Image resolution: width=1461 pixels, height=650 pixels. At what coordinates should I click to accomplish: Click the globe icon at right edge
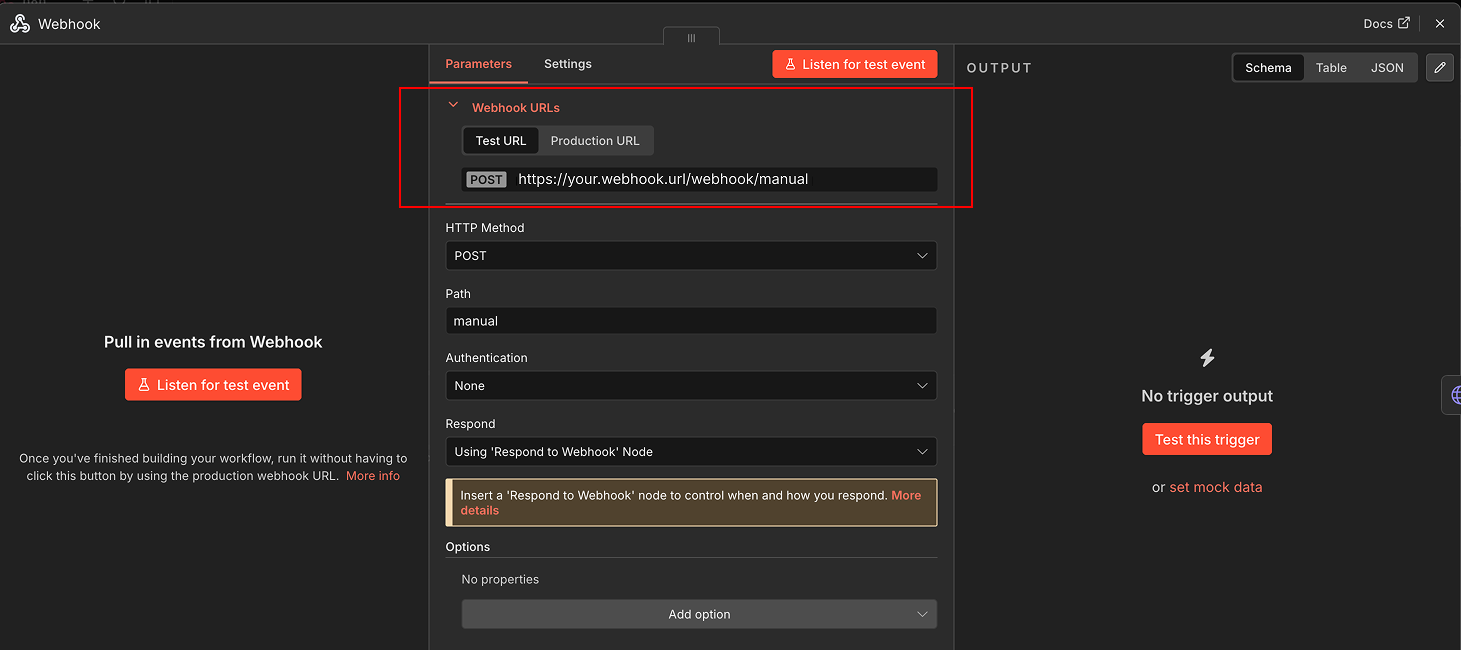(x=1454, y=395)
